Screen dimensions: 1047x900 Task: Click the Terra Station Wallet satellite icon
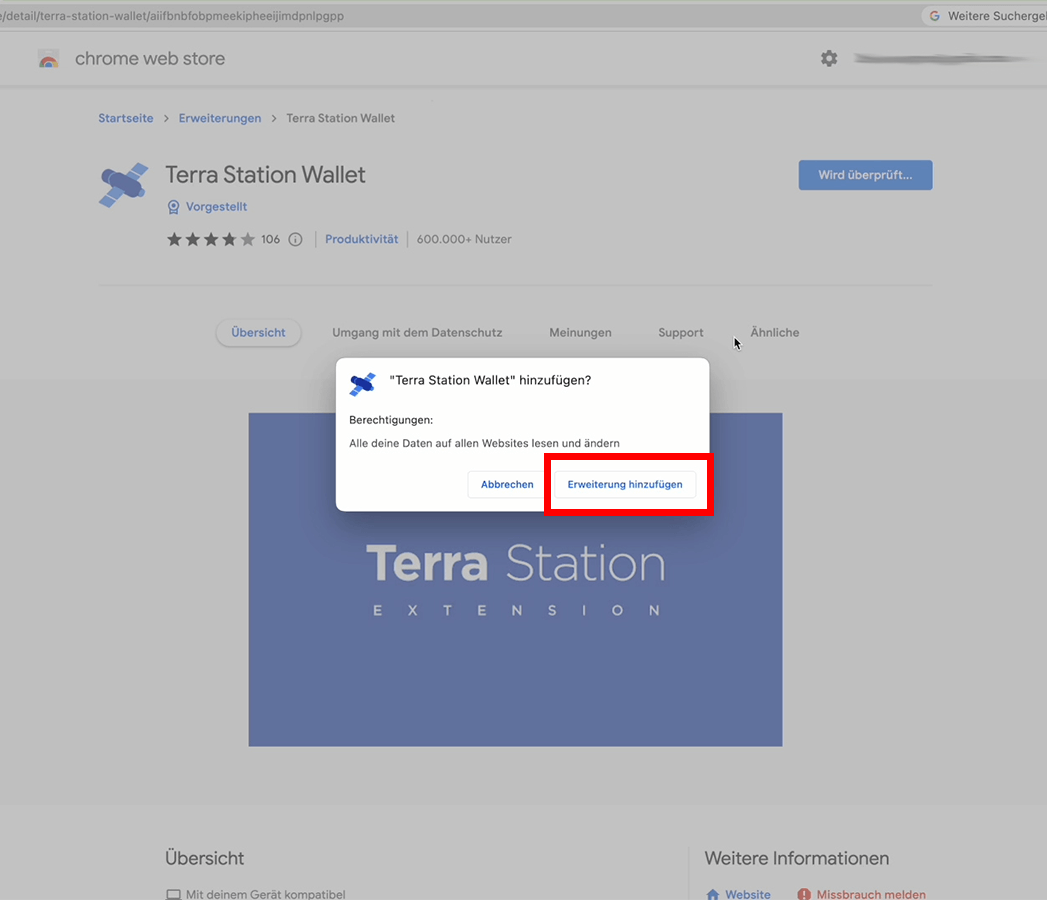pyautogui.click(x=124, y=185)
